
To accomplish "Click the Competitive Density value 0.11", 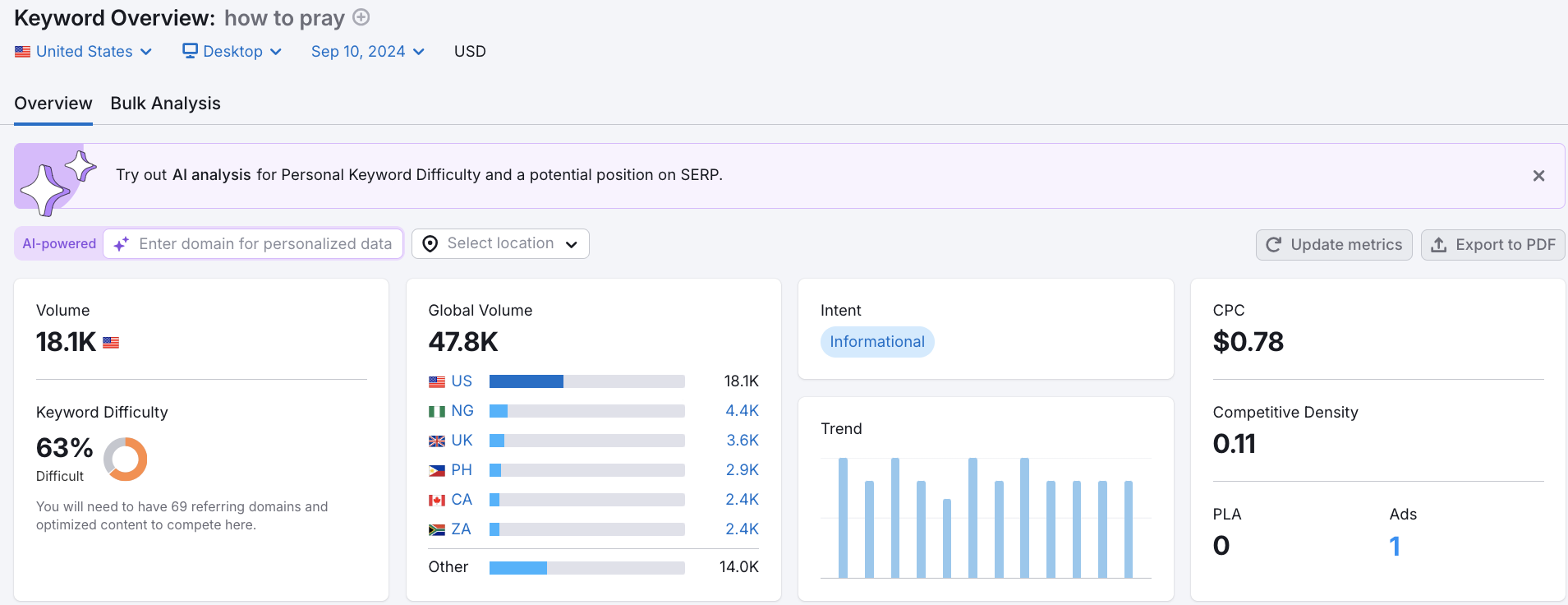I will pyautogui.click(x=1235, y=444).
